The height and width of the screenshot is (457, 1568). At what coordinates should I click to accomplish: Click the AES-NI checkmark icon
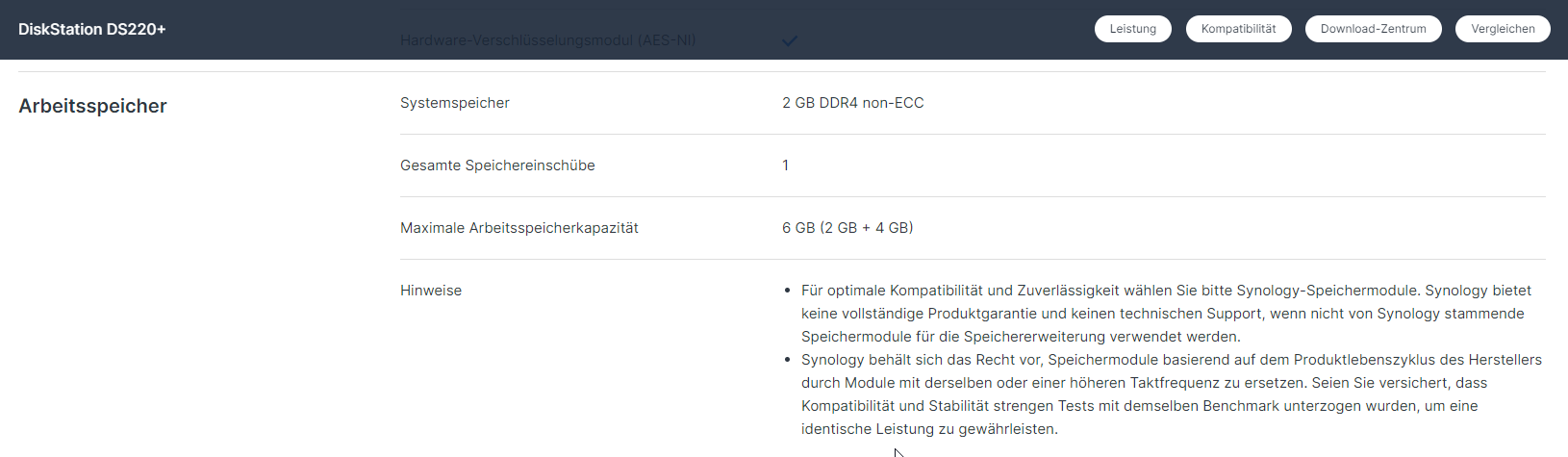coord(790,40)
